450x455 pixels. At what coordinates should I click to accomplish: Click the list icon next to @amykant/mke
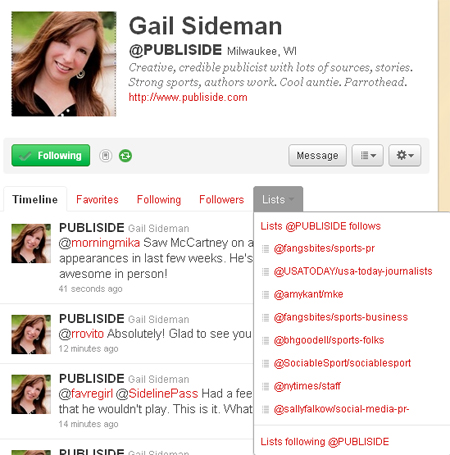[x=265, y=295]
